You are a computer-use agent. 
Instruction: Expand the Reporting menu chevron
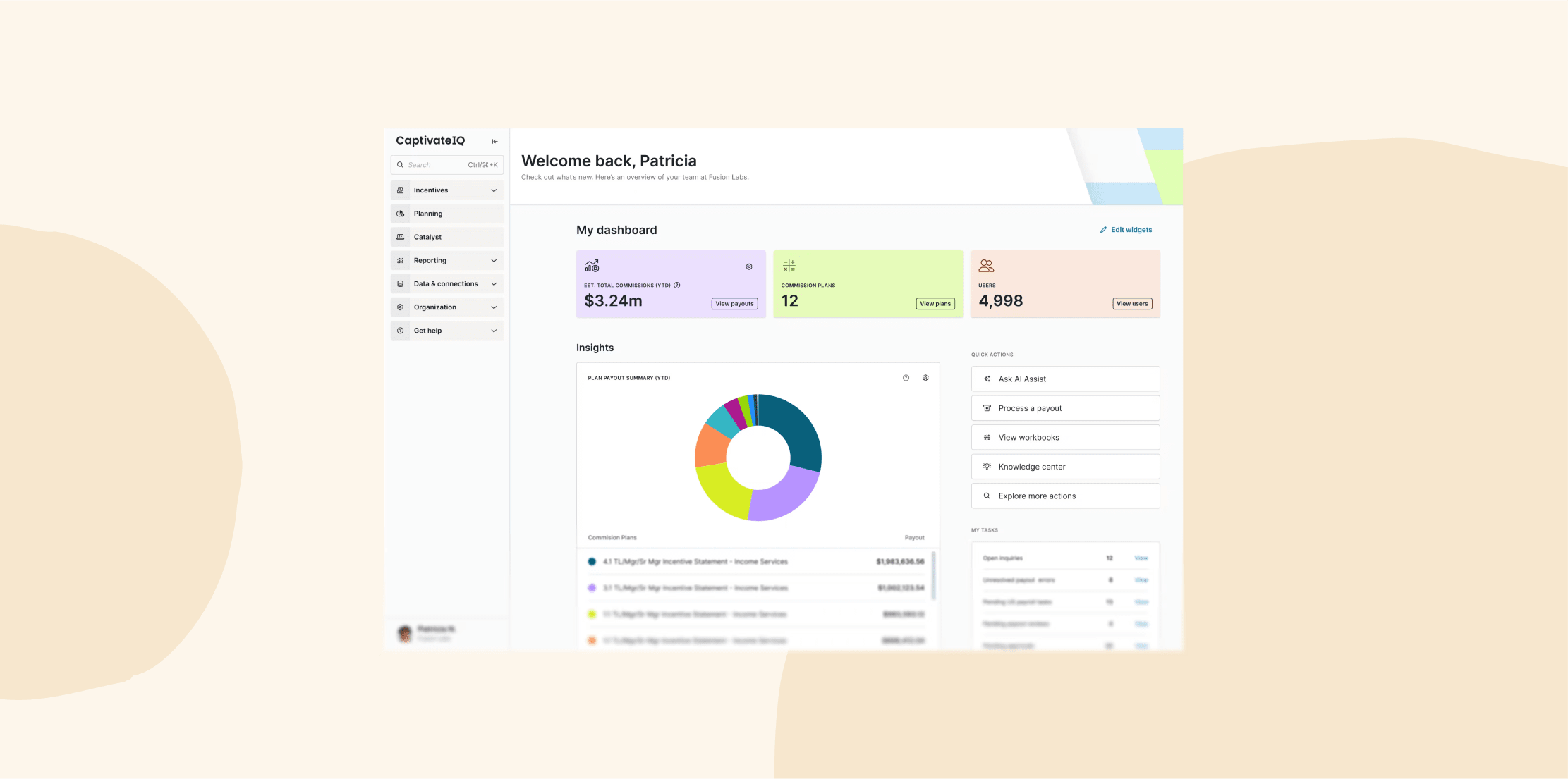pos(494,260)
